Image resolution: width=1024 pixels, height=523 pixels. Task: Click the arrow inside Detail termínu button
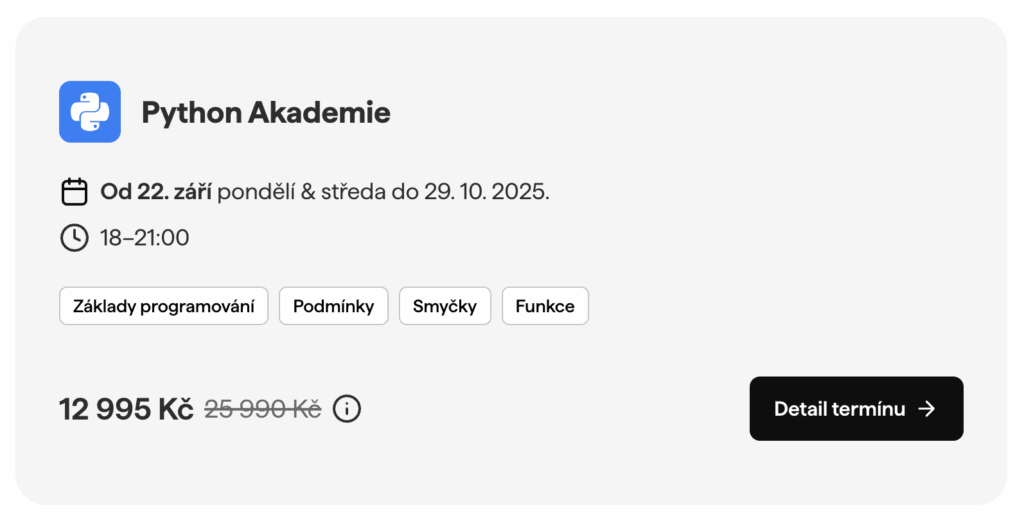point(927,409)
